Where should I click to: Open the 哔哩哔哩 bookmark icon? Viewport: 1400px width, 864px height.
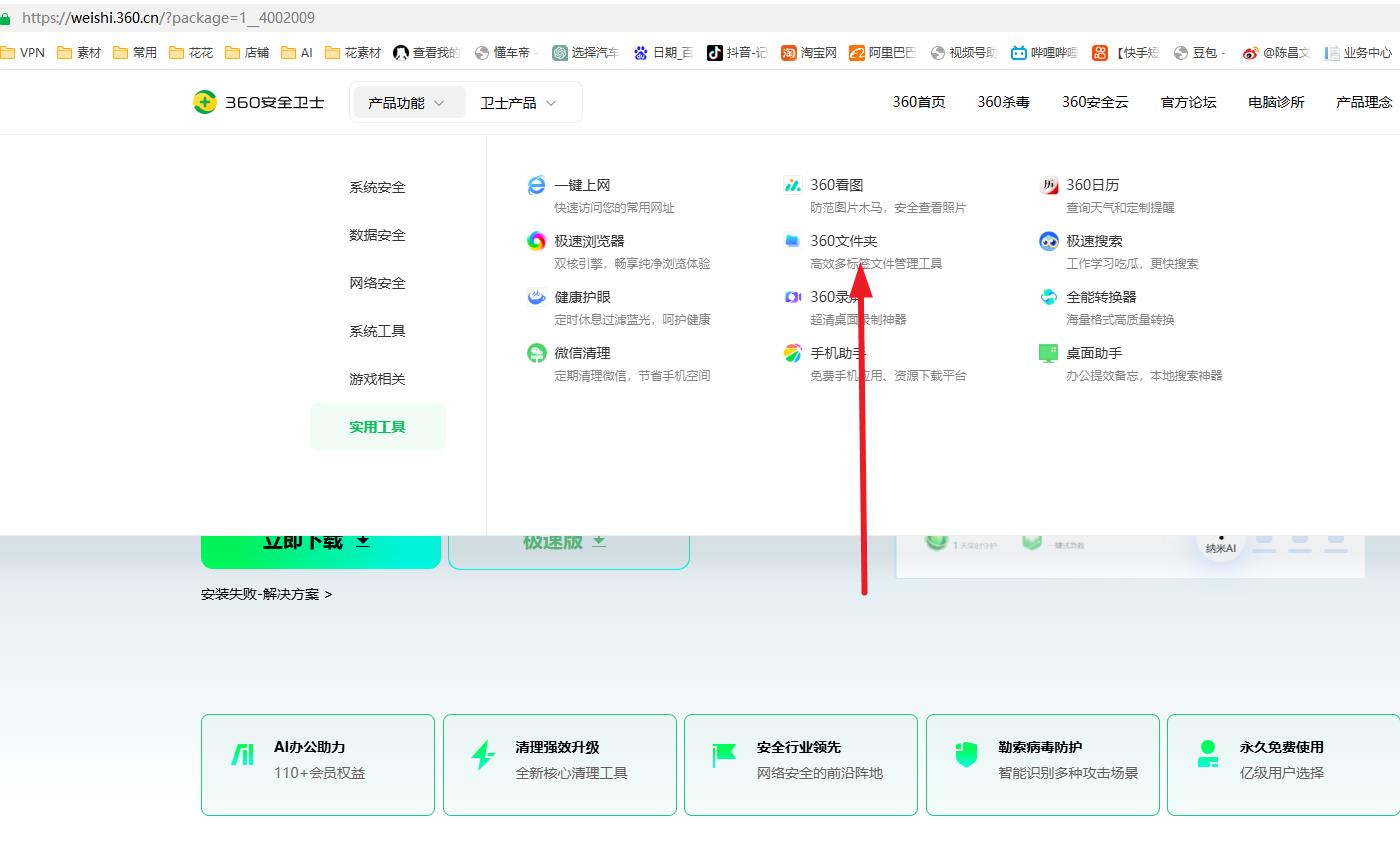click(x=1018, y=53)
